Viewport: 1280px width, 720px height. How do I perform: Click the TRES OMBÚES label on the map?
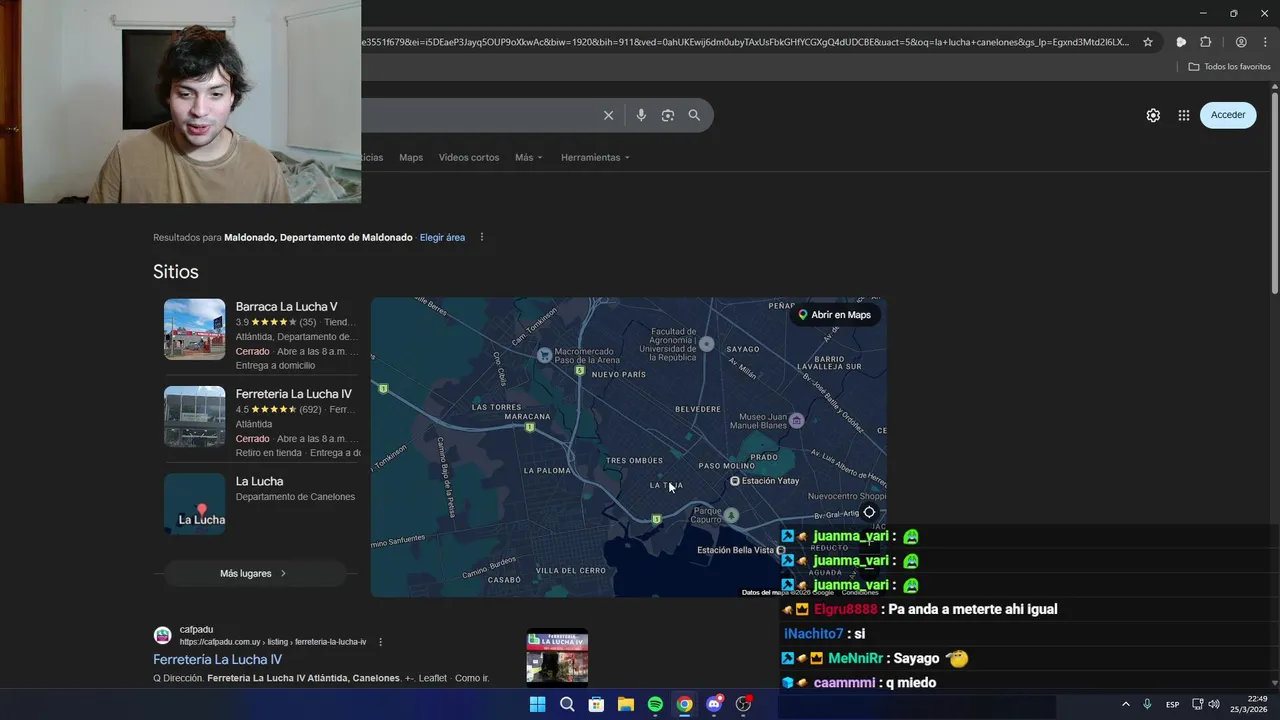634,461
